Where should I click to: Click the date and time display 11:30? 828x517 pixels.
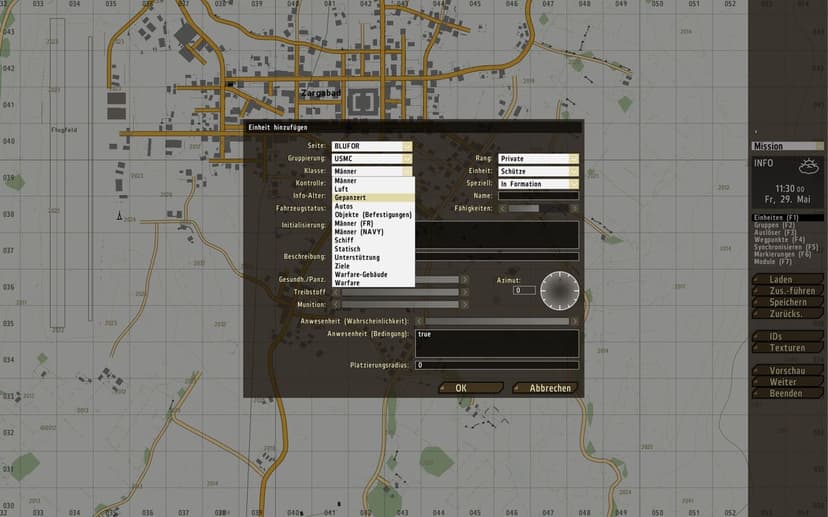coord(787,194)
